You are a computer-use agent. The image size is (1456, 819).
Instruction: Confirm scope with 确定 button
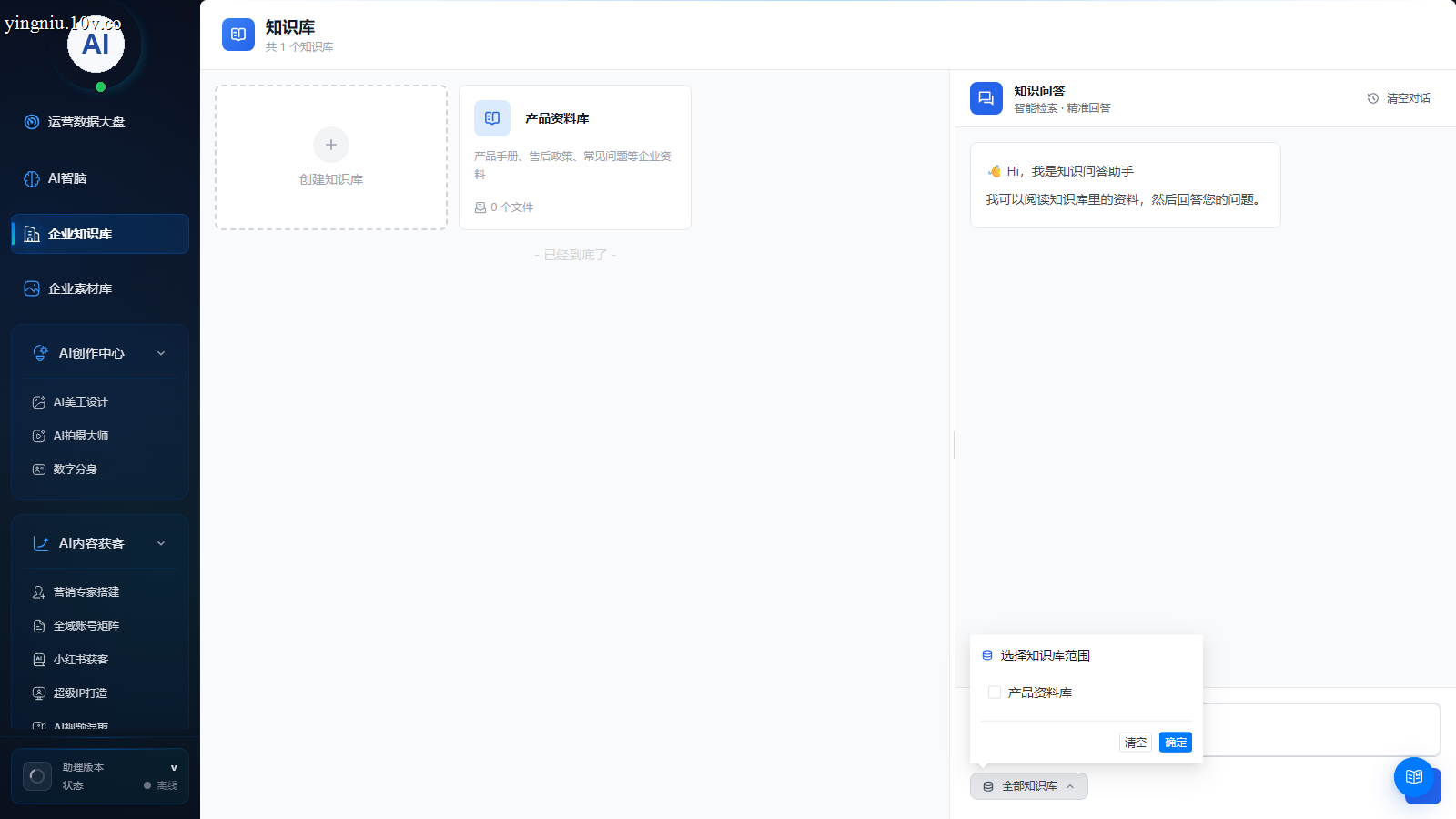coord(1176,743)
